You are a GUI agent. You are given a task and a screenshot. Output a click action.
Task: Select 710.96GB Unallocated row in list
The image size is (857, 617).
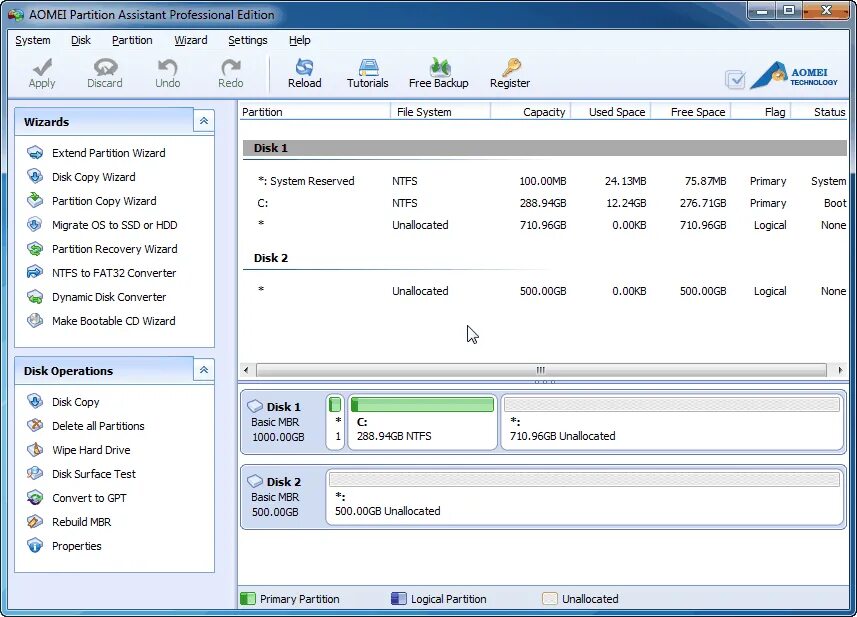coord(544,225)
